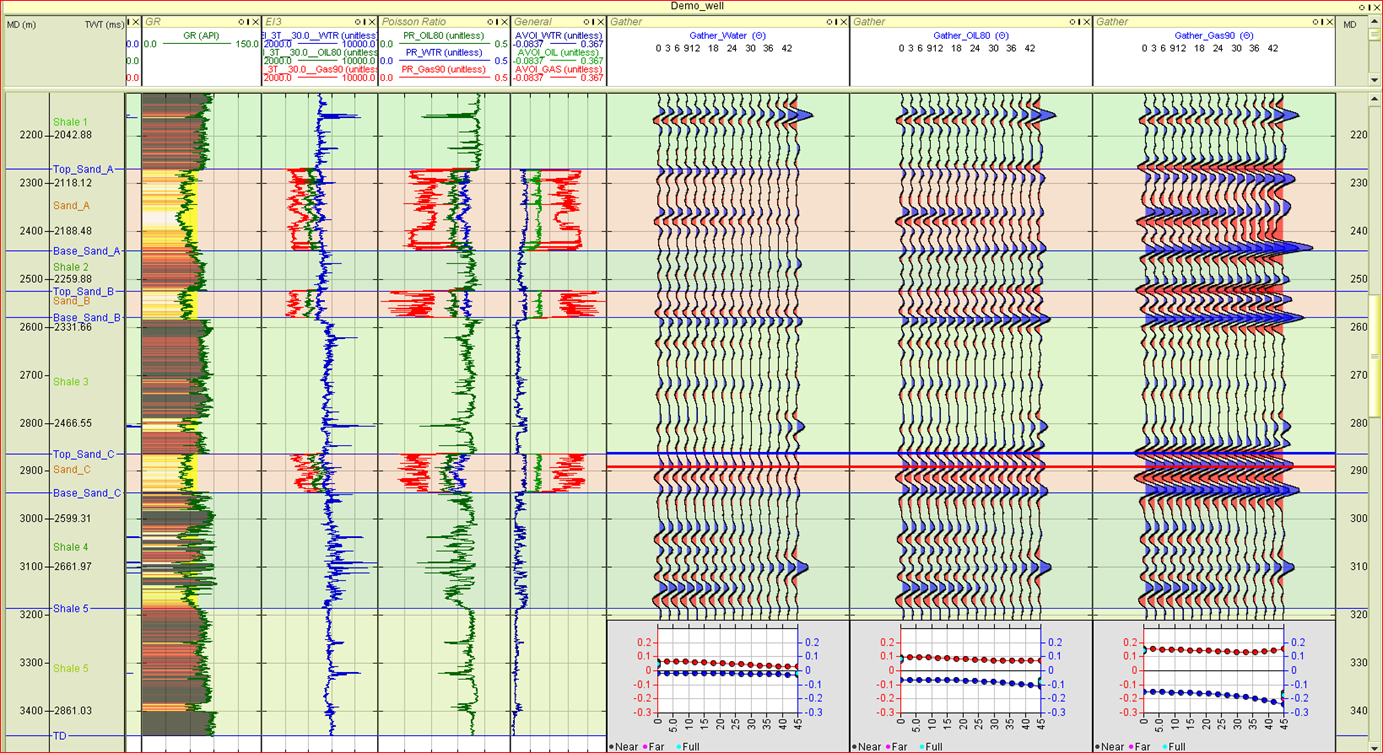Select the Poisson Ratio track title

point(415,21)
